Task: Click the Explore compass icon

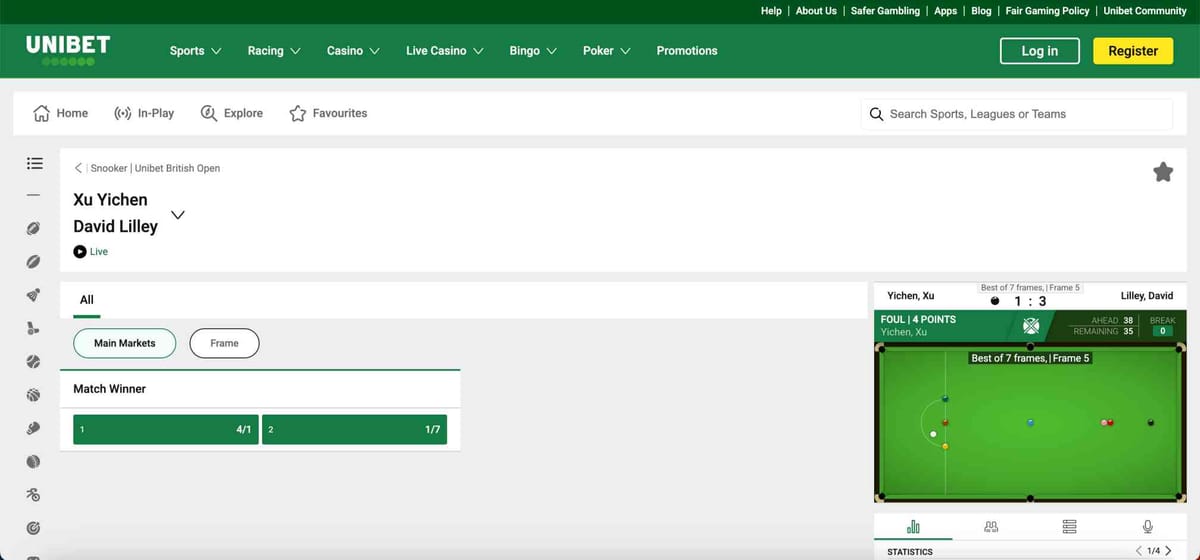Action: (209, 113)
